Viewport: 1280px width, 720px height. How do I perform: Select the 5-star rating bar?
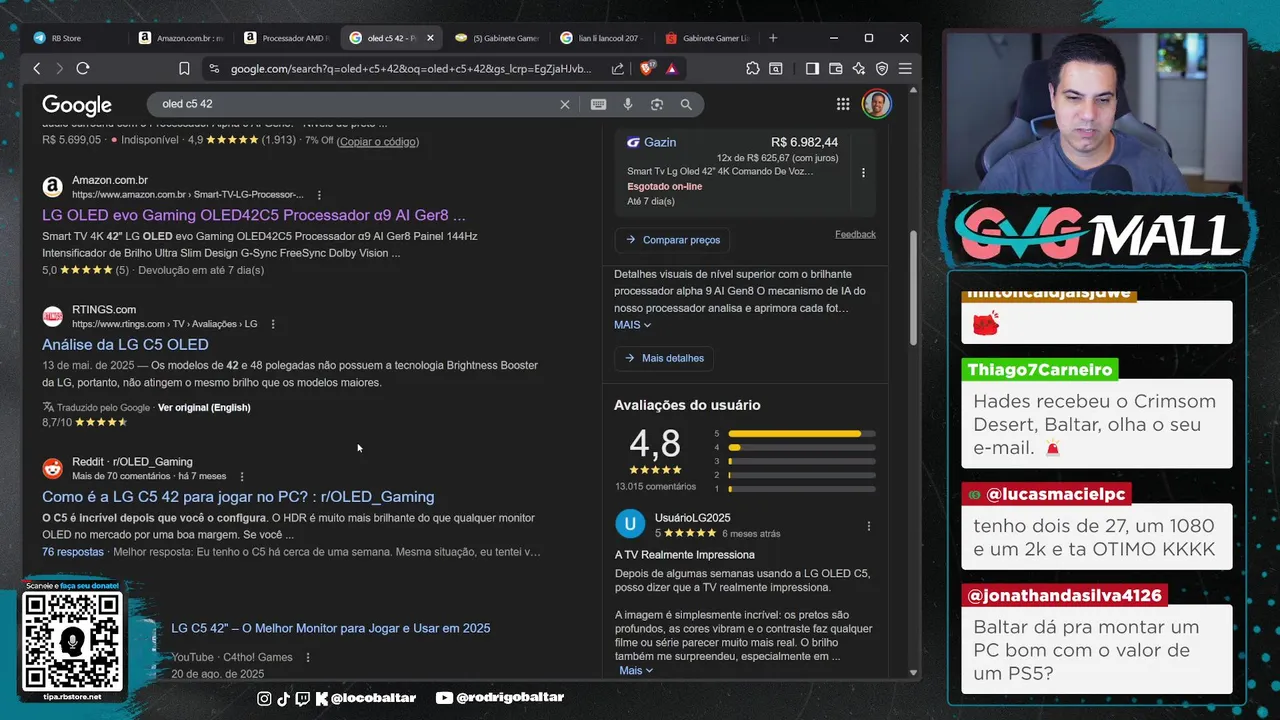802,434
